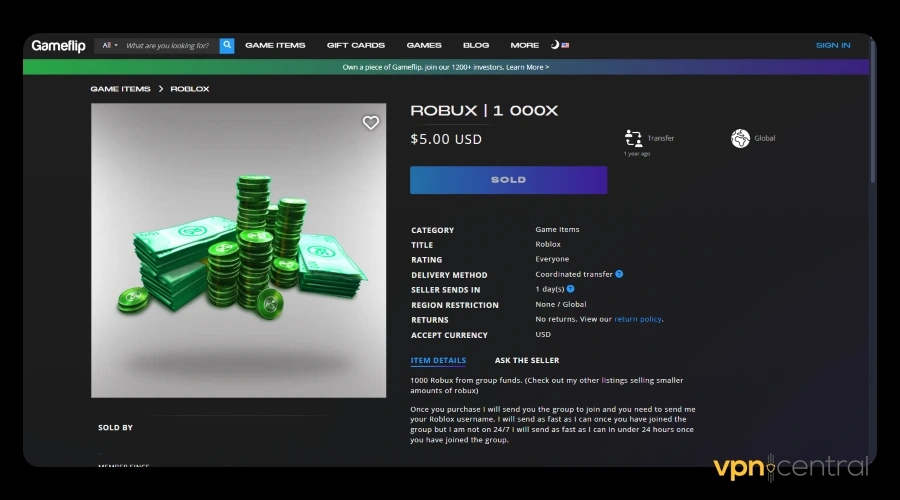Image resolution: width=900 pixels, height=500 pixels.
Task: Open the seller sends in help icon
Action: point(571,289)
